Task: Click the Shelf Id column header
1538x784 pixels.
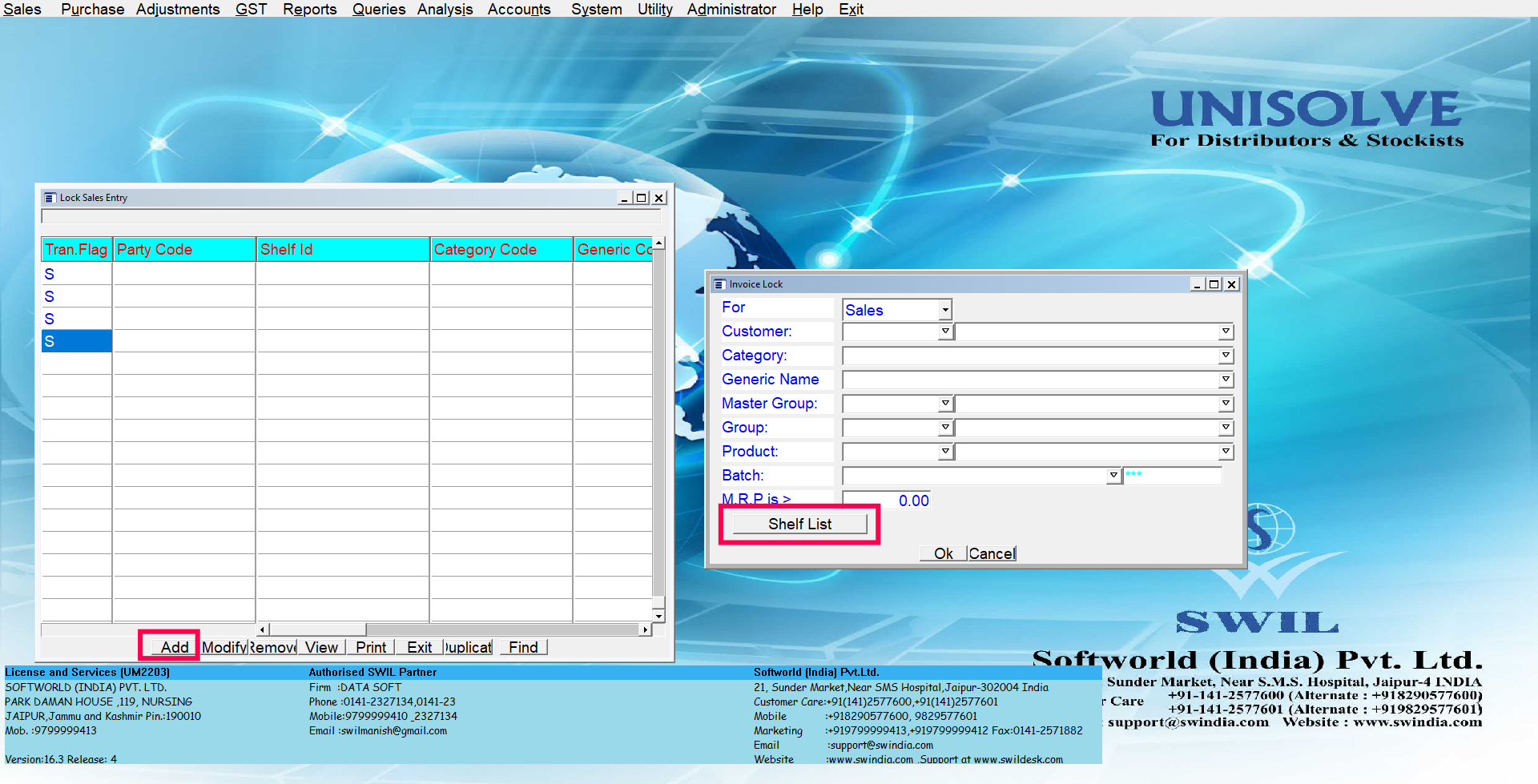Action: coord(343,249)
